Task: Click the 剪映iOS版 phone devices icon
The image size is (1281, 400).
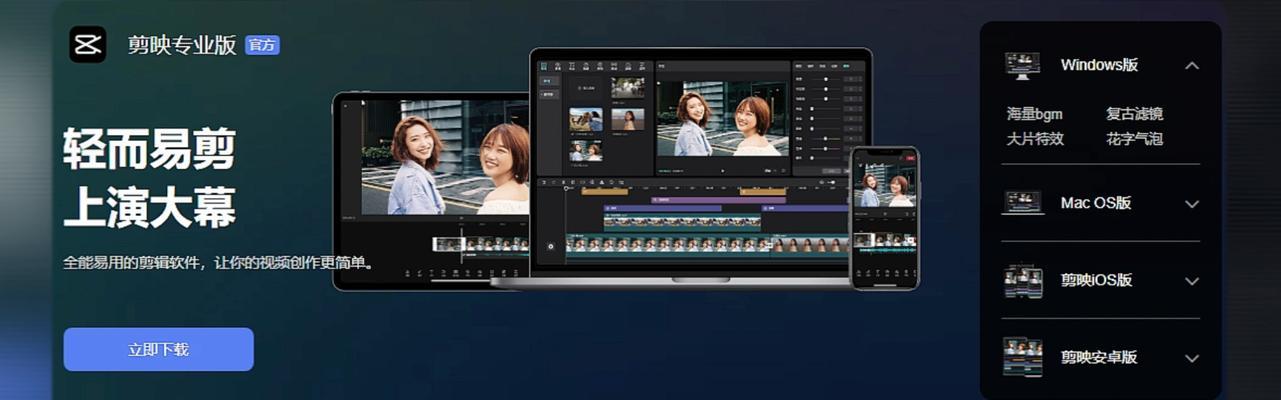Action: point(1022,281)
